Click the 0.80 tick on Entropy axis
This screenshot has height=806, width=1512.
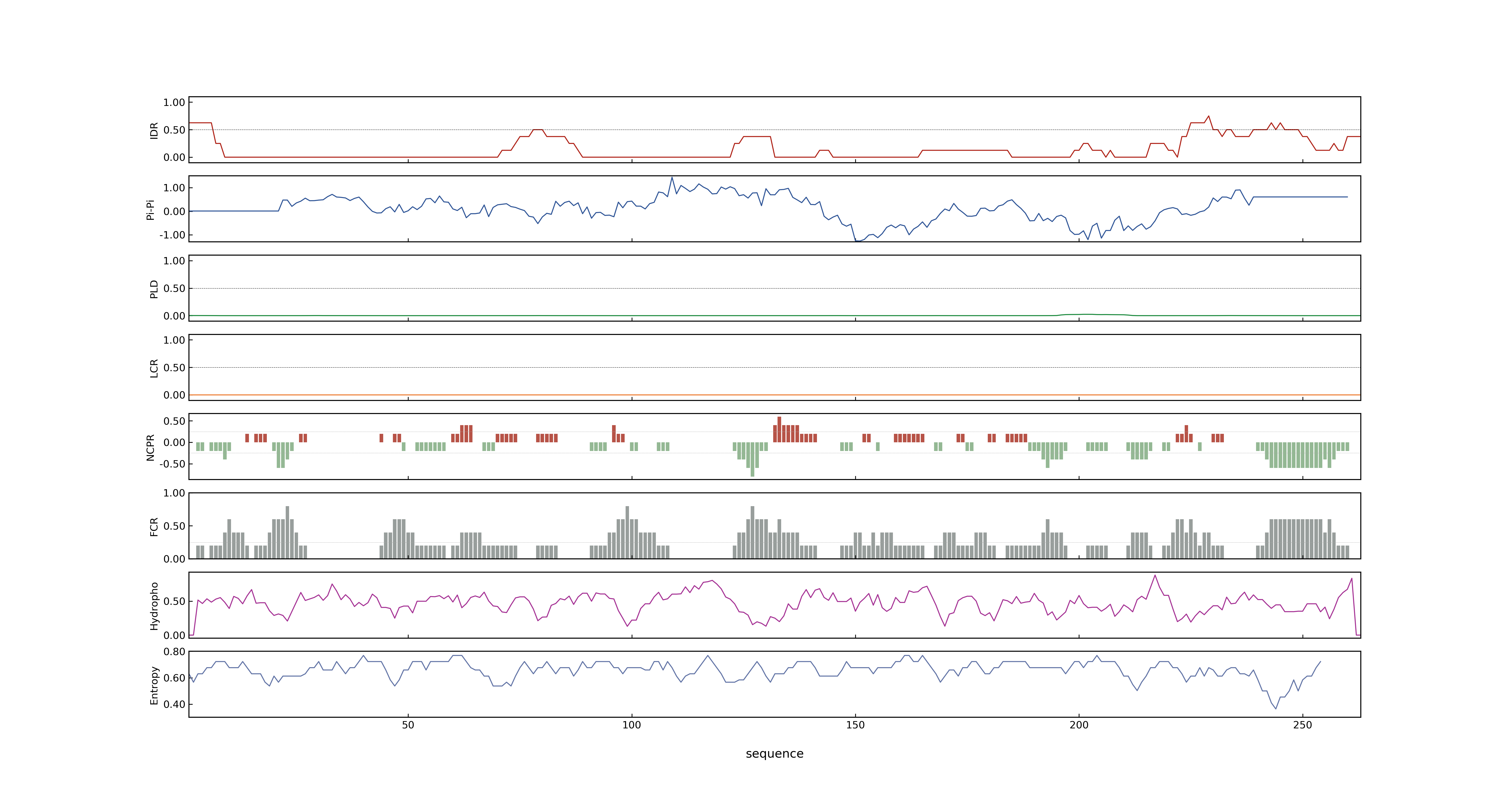(174, 652)
